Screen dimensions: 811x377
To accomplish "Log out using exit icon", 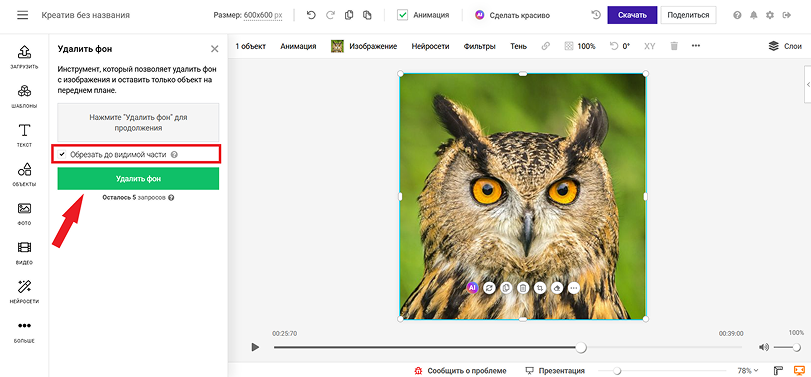I will [787, 15].
